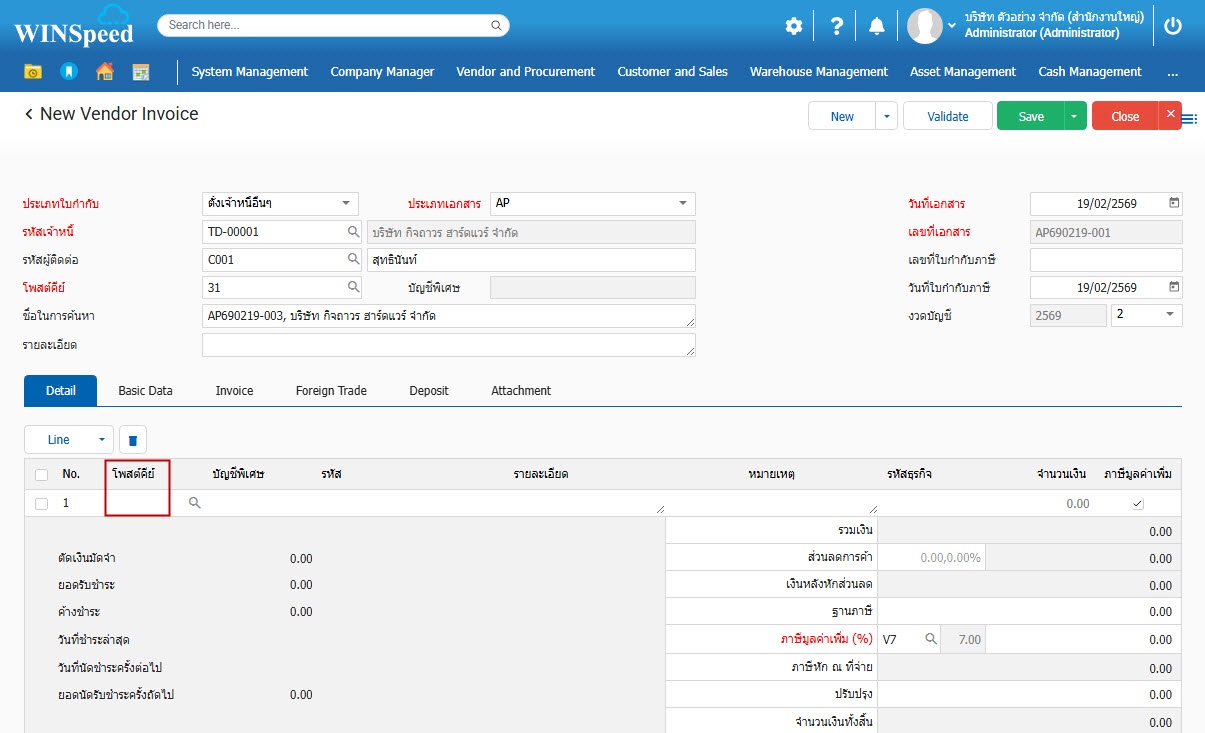The width and height of the screenshot is (1205, 733).
Task: Click the power logout icon
Action: click(1173, 26)
